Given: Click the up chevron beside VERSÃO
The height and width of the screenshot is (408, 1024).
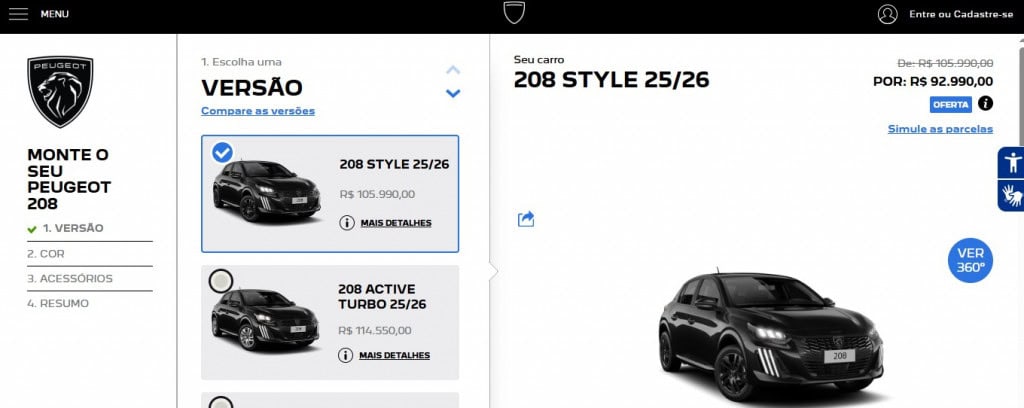Looking at the screenshot, I should tap(453, 70).
